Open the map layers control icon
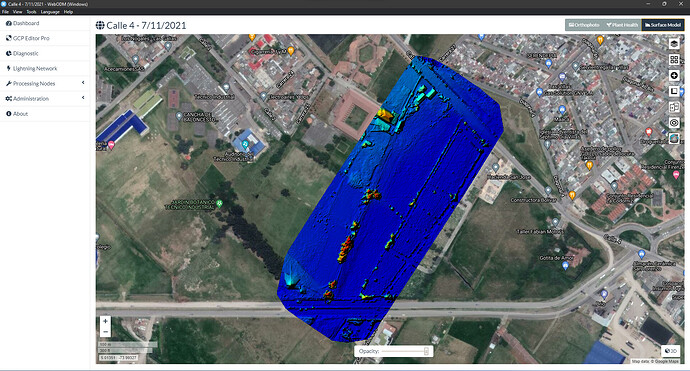690x371 pixels. point(674,44)
